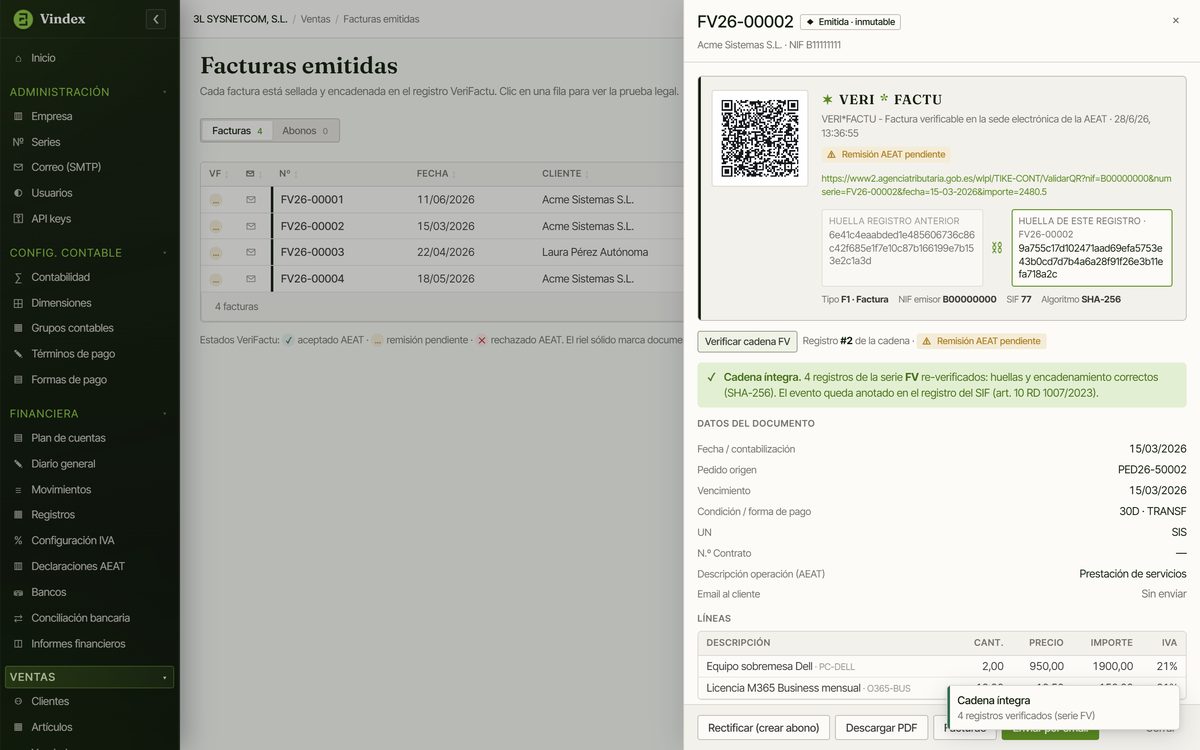Image resolution: width=1200 pixels, height=750 pixels.
Task: Sort table by Nº column
Action: (288, 174)
